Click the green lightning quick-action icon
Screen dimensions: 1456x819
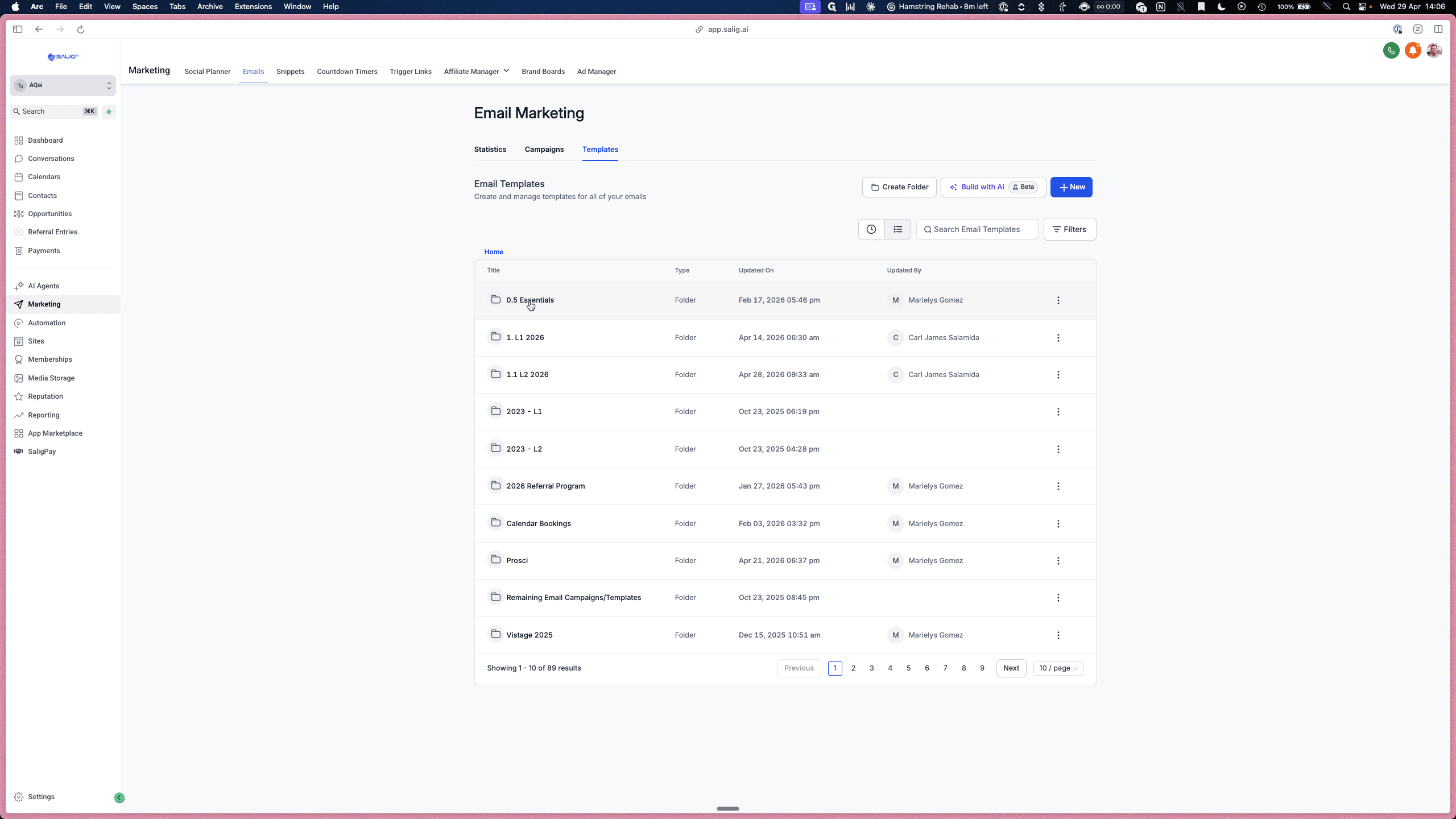[109, 111]
